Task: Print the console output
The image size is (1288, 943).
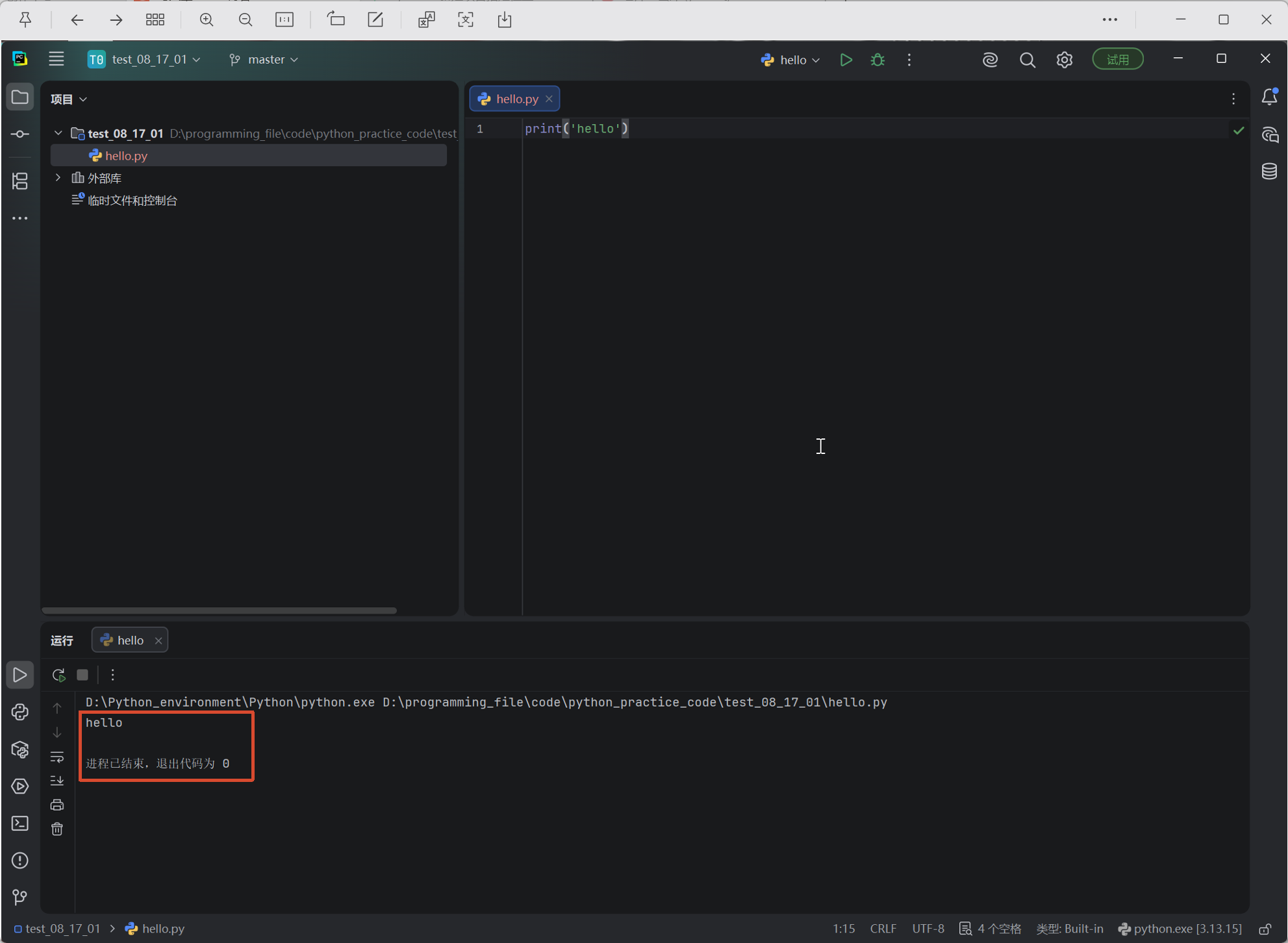Action: click(x=57, y=805)
